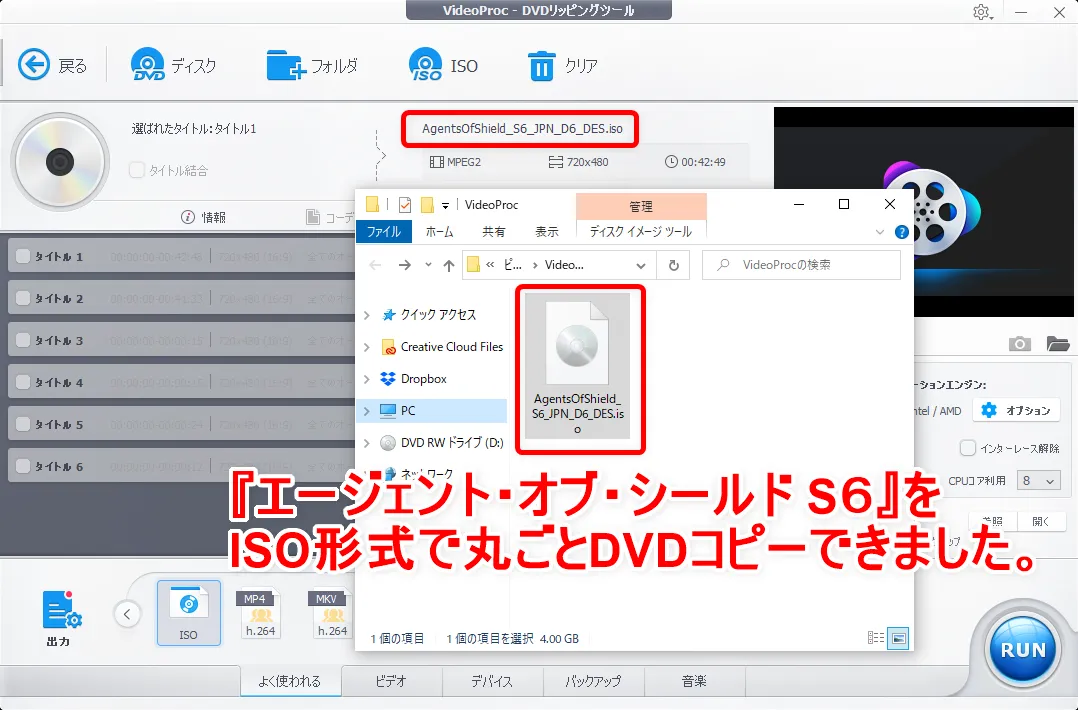Select AgentsOfShield_S6_JPN_D6_DES.iso file
This screenshot has height=710, width=1078.
[578, 366]
